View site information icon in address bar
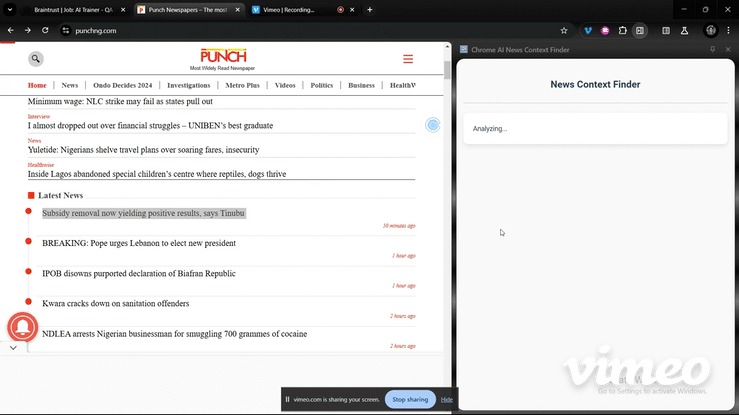Screen dimensions: 739x415 (66, 31)
